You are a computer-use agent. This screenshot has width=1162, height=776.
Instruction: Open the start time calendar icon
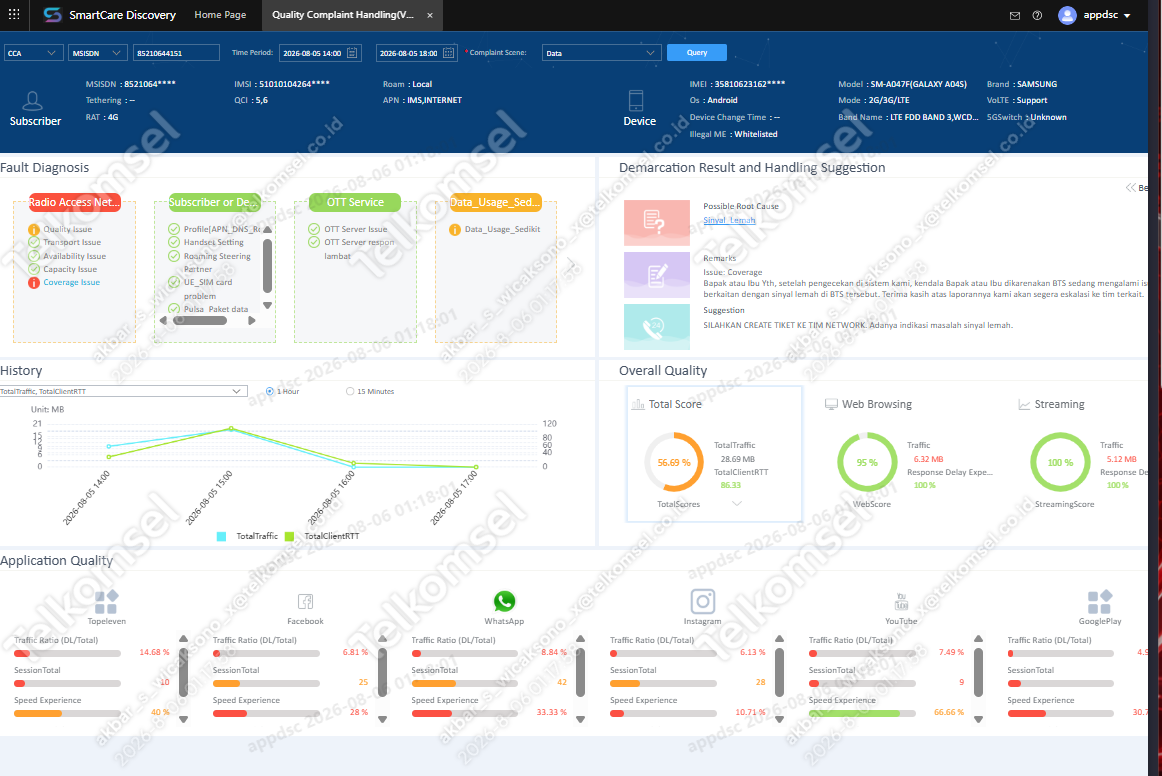tap(352, 53)
